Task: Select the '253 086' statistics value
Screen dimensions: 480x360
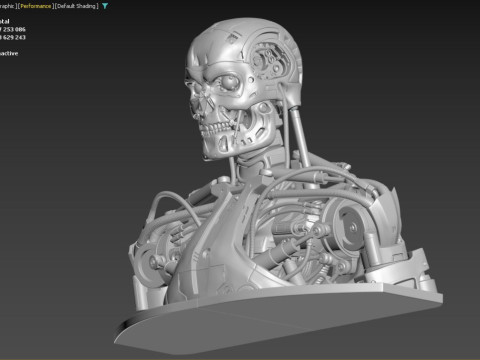Action: [x=13, y=29]
